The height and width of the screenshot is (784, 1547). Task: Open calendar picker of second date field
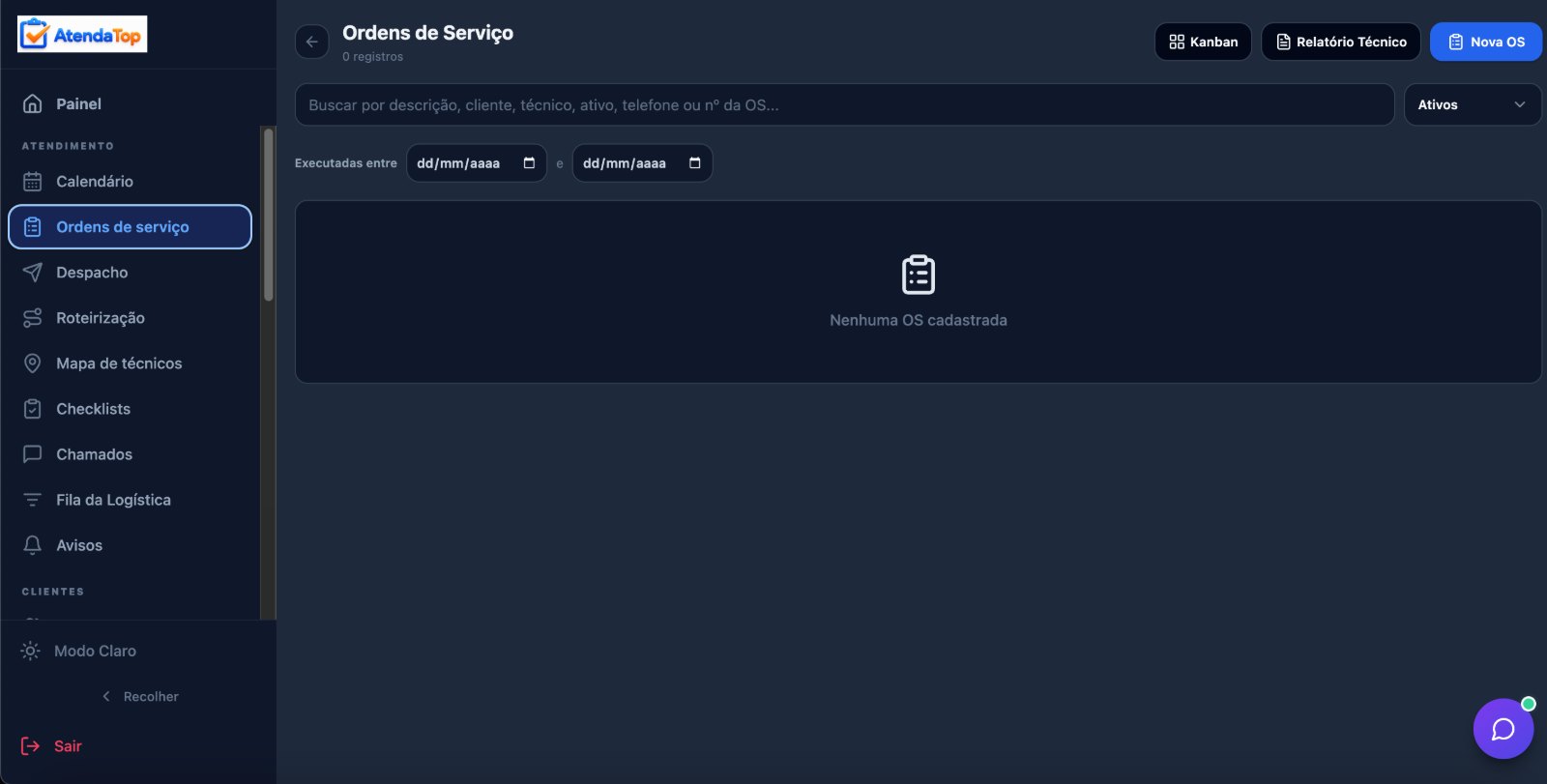[x=694, y=162]
